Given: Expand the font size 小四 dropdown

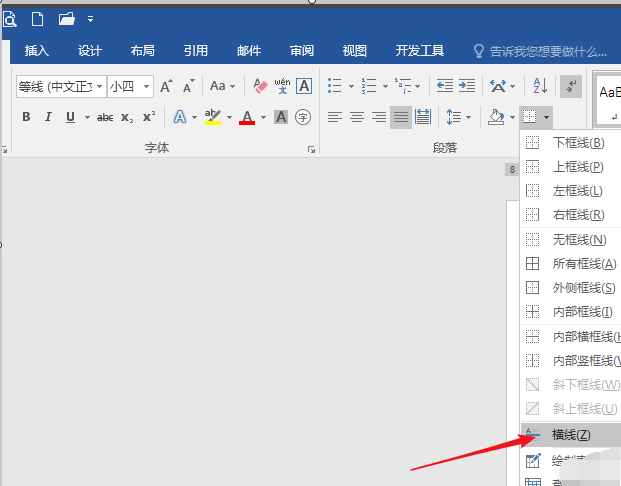Looking at the screenshot, I should point(146,86).
